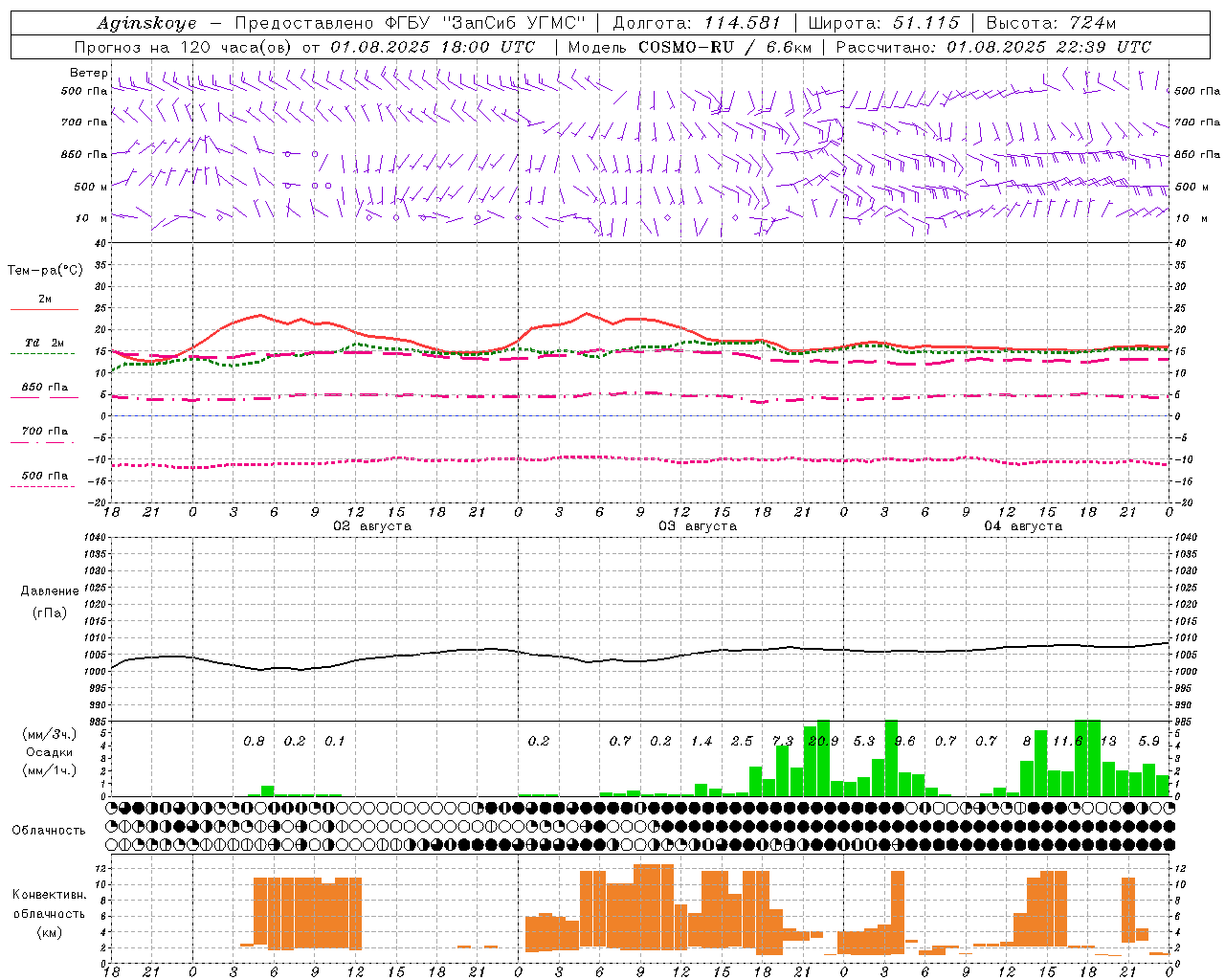
Task: Click the "Облачность" cloud cover label
Action: click(x=49, y=831)
